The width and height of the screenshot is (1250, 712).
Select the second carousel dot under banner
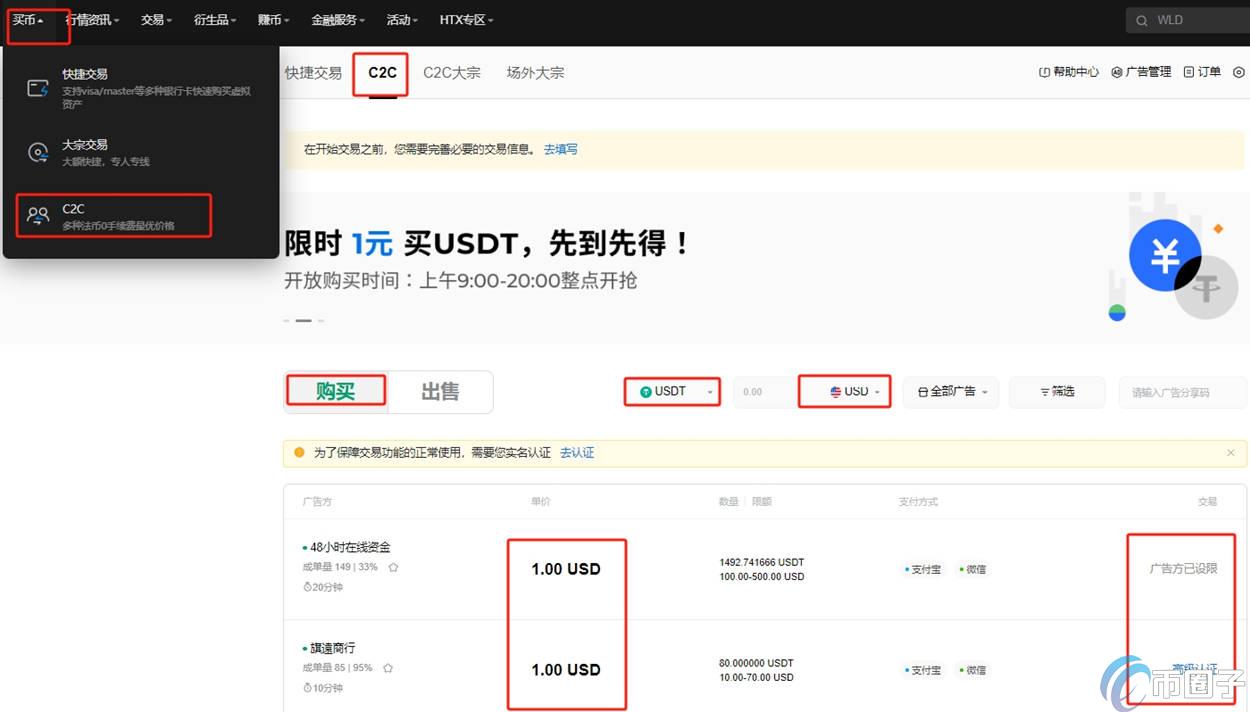point(303,320)
